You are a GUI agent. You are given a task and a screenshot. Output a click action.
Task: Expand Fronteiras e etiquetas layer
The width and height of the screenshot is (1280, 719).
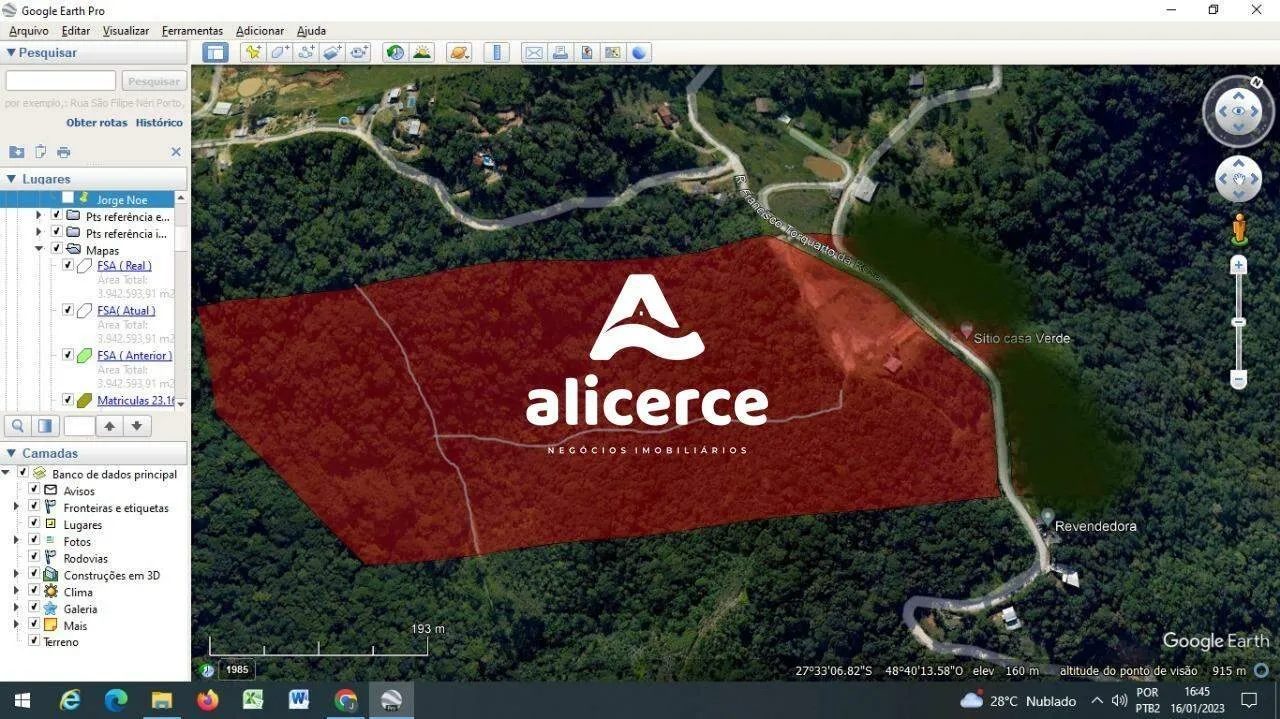point(16,507)
